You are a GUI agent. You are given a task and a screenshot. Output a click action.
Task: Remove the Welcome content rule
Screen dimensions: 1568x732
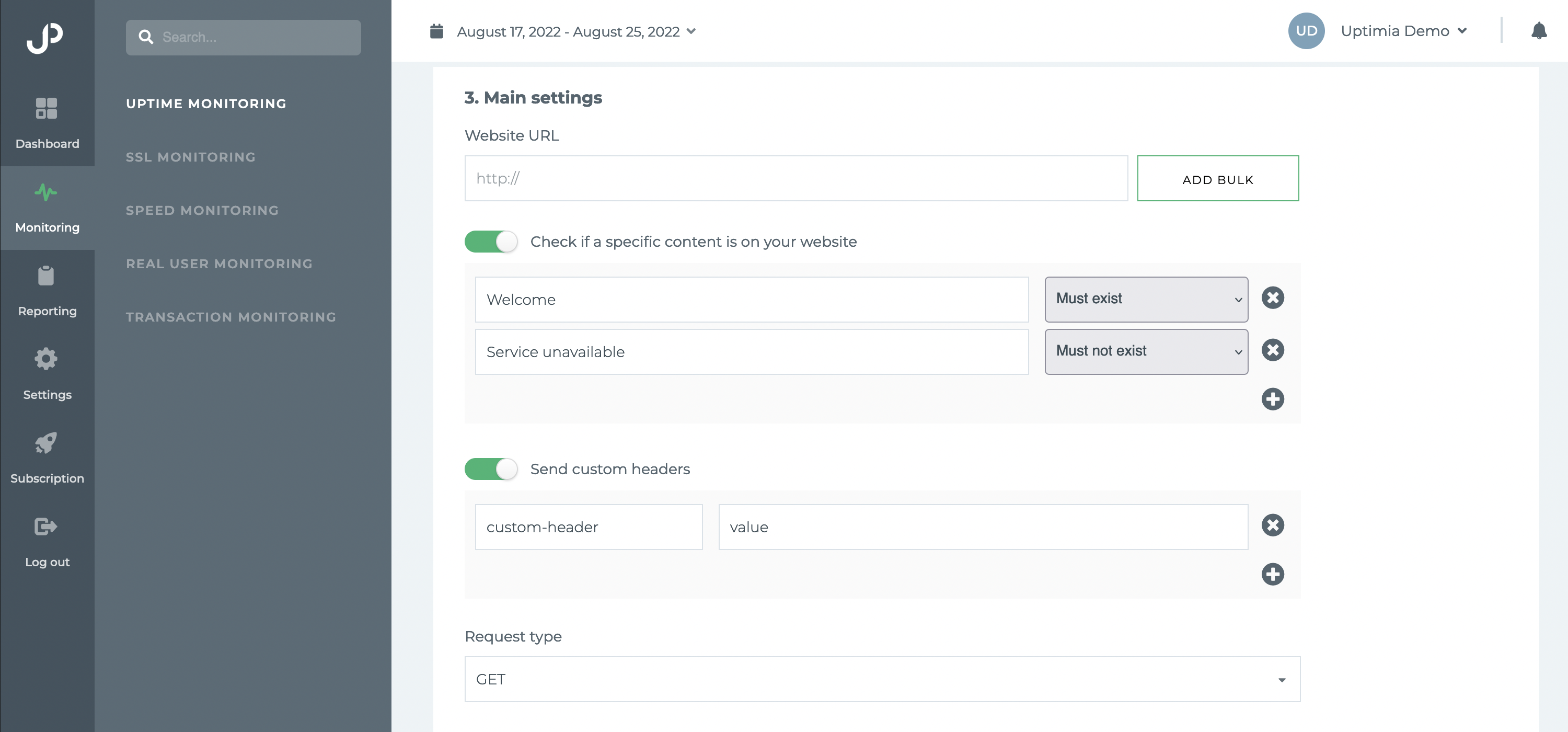pyautogui.click(x=1272, y=298)
